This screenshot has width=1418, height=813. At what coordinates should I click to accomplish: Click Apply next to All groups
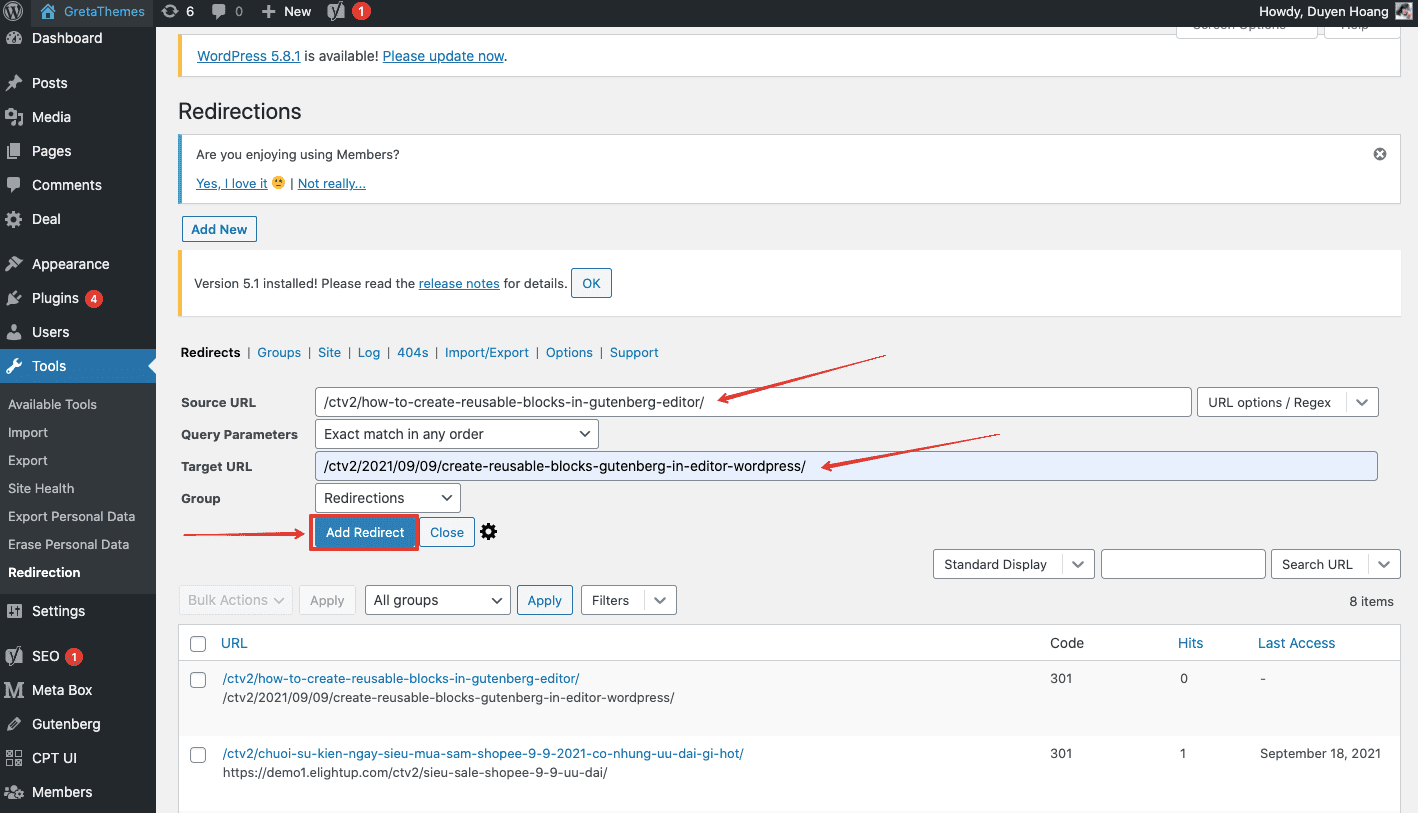point(545,600)
